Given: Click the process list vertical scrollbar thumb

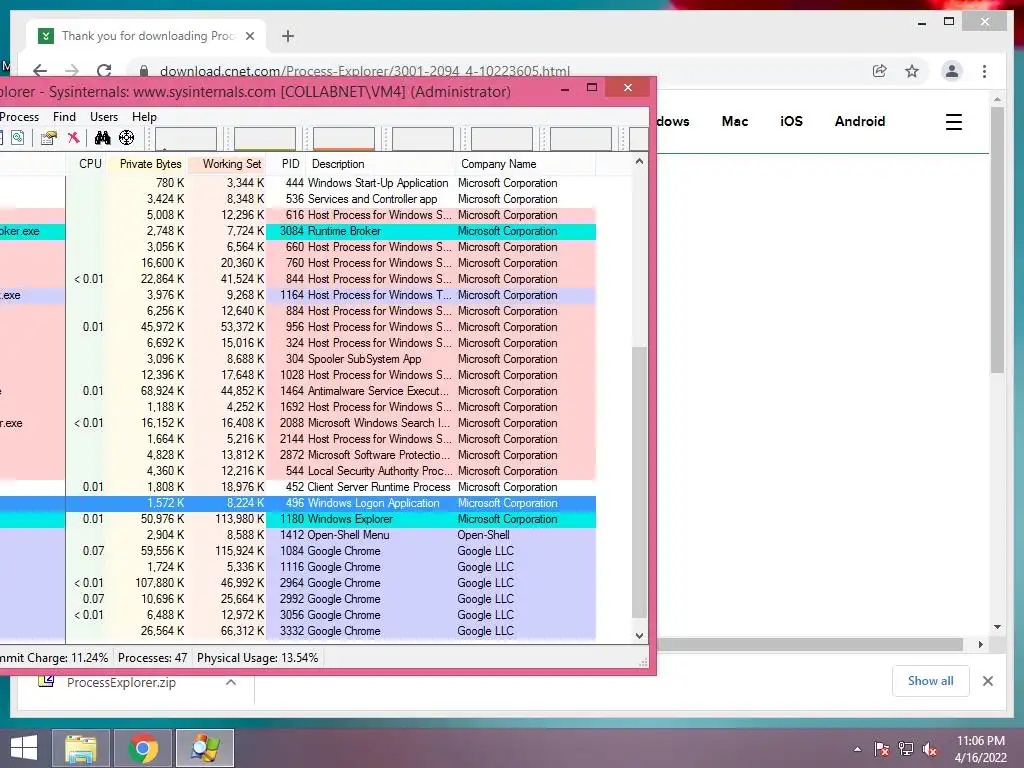Looking at the screenshot, I should [x=639, y=482].
